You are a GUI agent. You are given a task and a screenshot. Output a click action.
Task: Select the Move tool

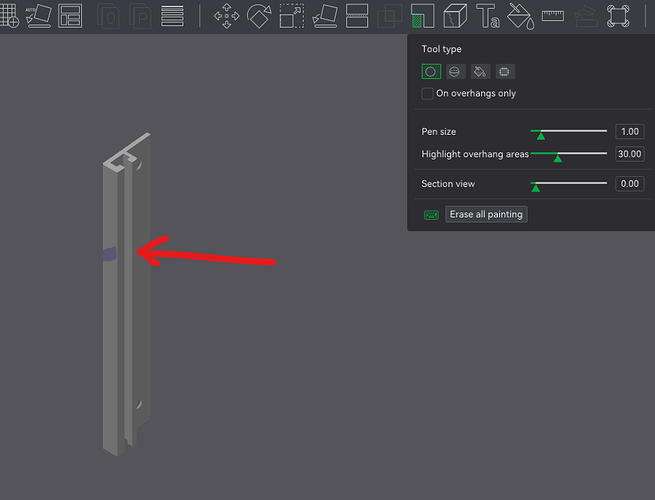(x=226, y=16)
